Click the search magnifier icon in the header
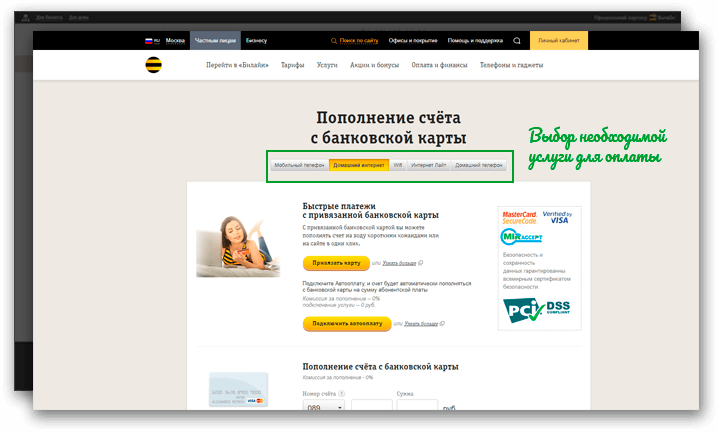 pos(517,41)
